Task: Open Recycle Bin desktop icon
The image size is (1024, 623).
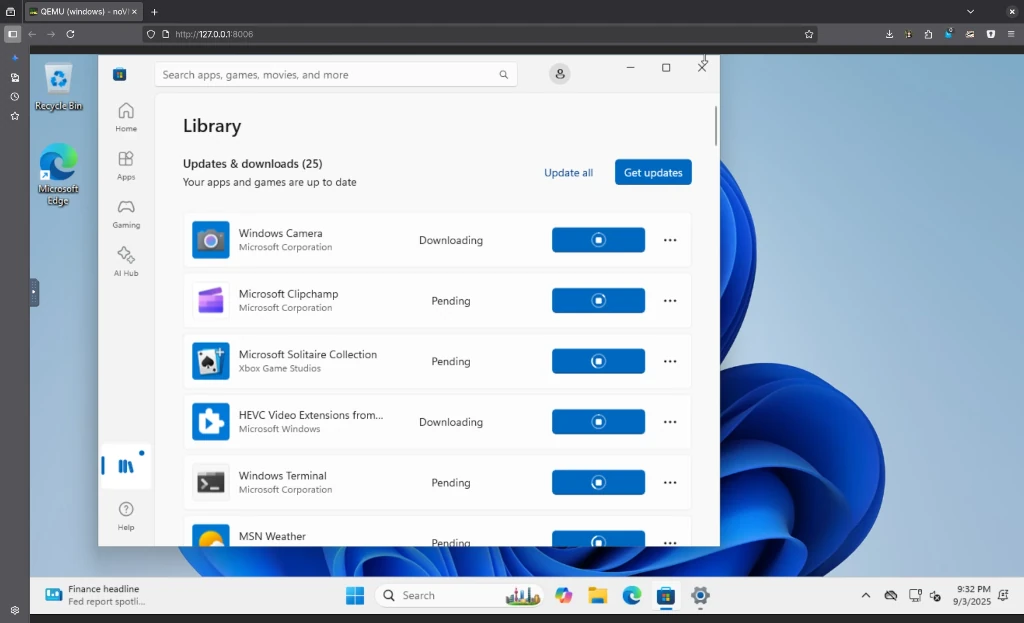Action: click(58, 88)
